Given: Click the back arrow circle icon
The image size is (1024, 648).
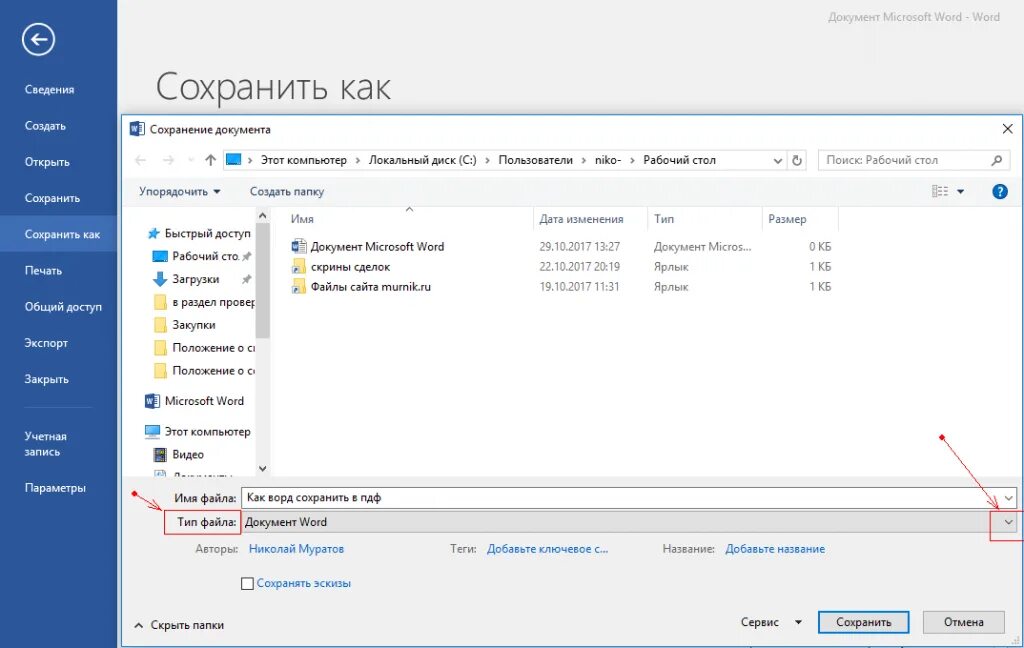Looking at the screenshot, I should point(38,39).
